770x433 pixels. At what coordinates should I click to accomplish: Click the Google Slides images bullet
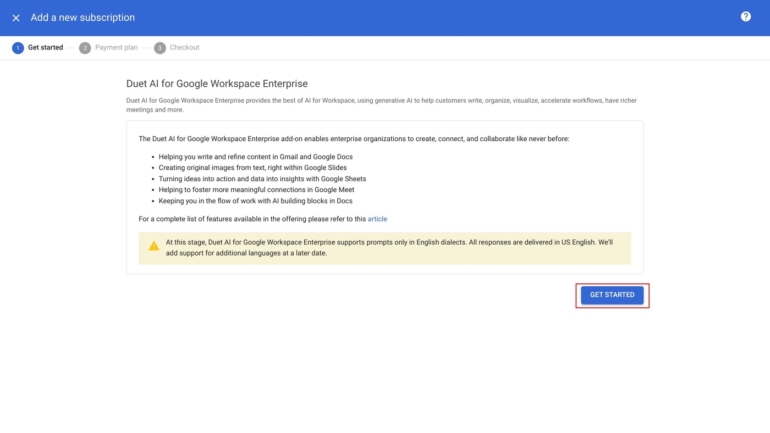[x=252, y=168]
